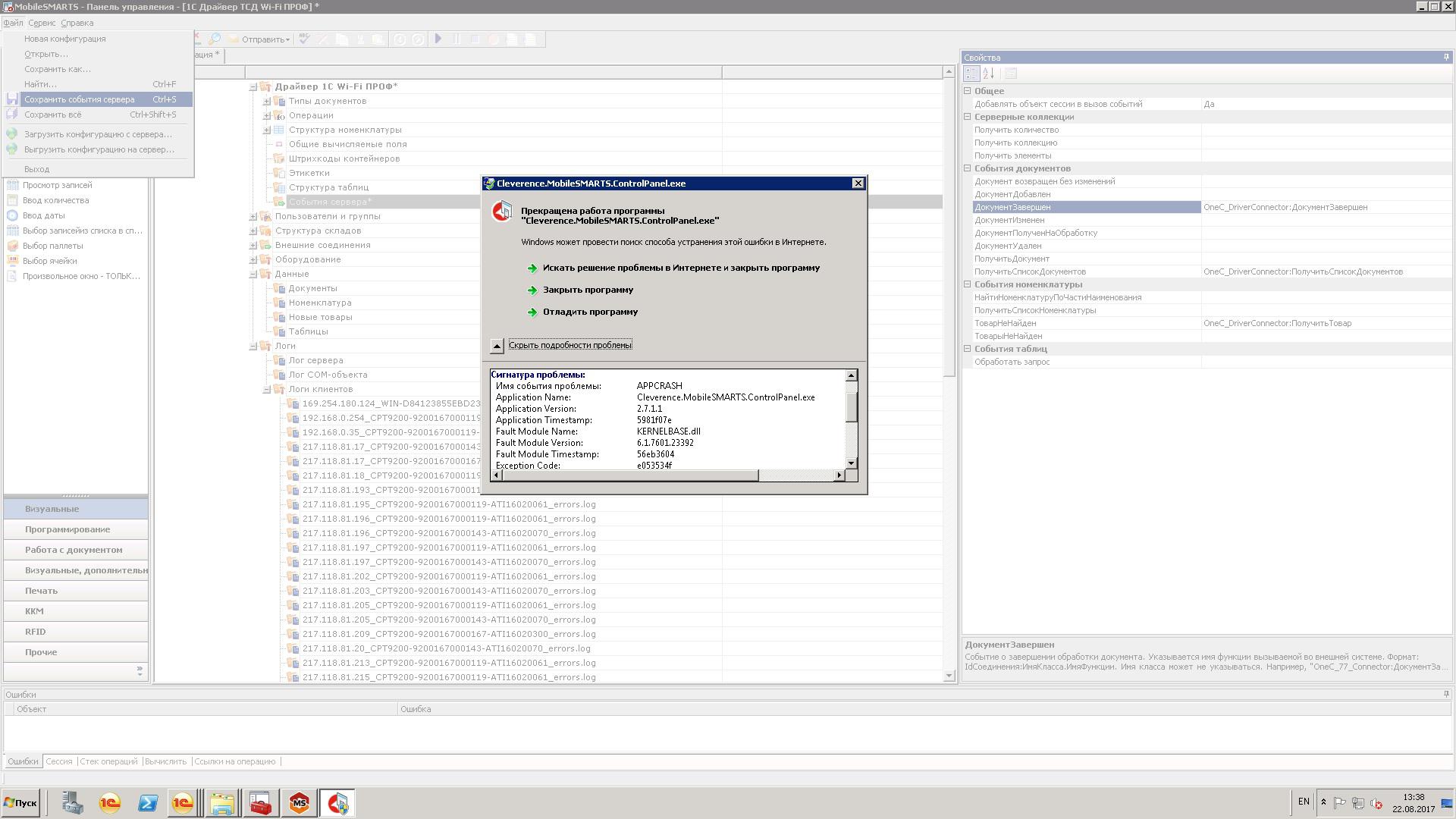This screenshot has height=819, width=1456.
Task: Click the search magnifier toolbar icon
Action: click(x=215, y=39)
